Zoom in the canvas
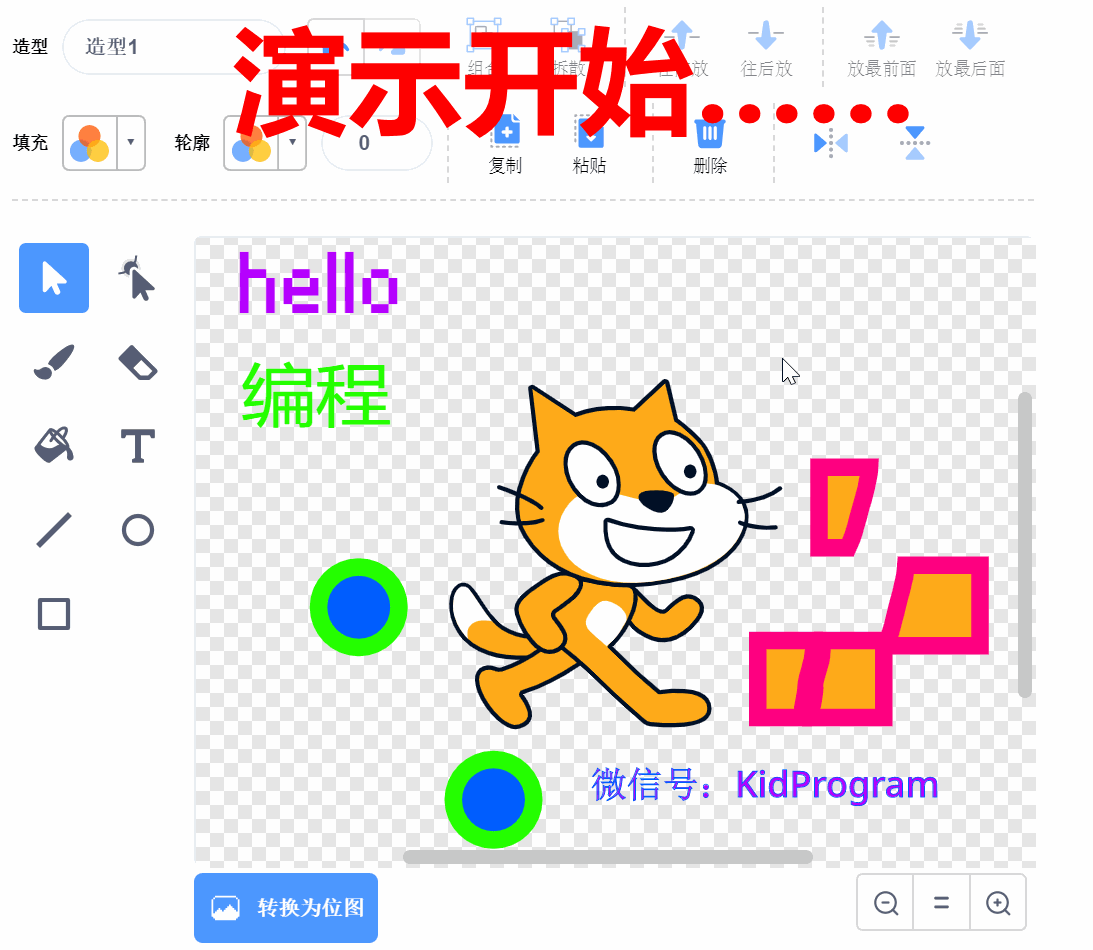1093x950 pixels. click(998, 903)
